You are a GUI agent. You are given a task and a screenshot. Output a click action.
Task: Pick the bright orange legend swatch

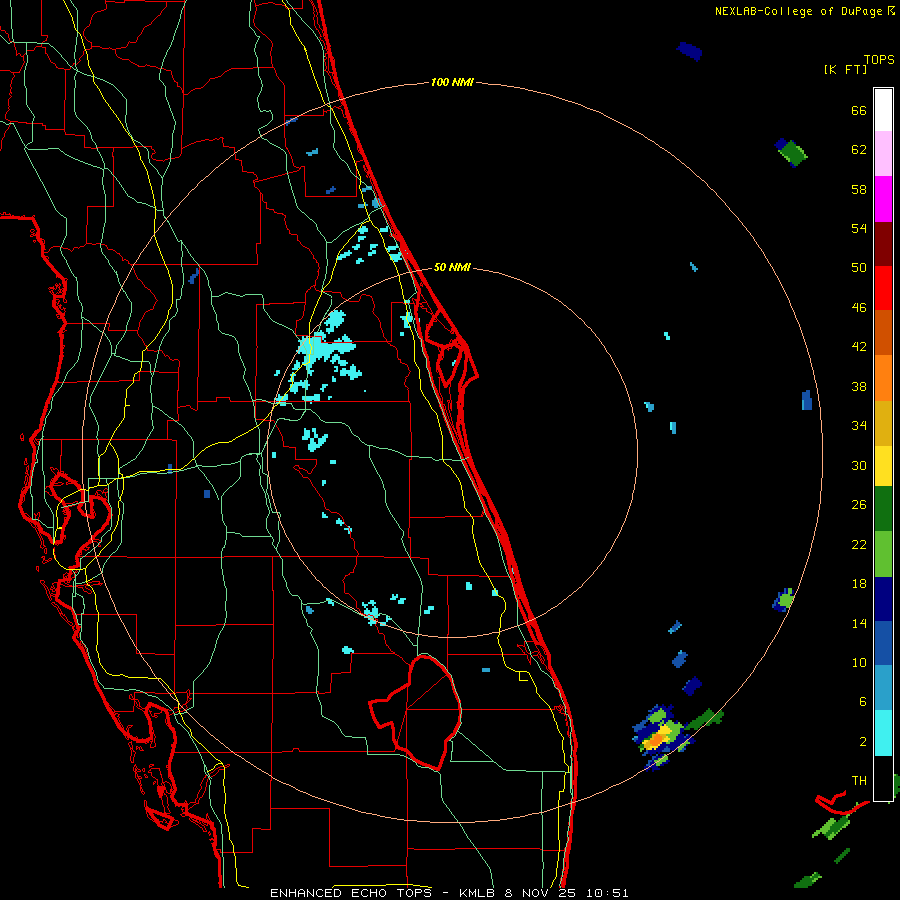click(883, 378)
